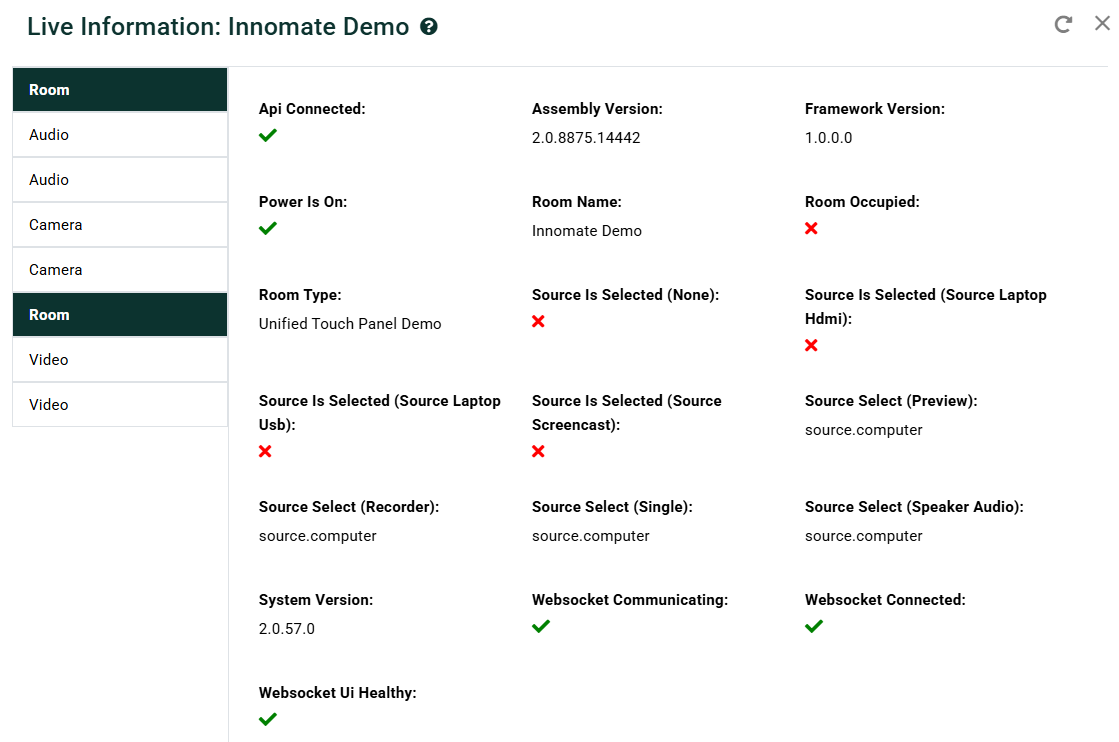Click the Websocket Connected label
Screen dimensions: 1119x742
coord(886,600)
